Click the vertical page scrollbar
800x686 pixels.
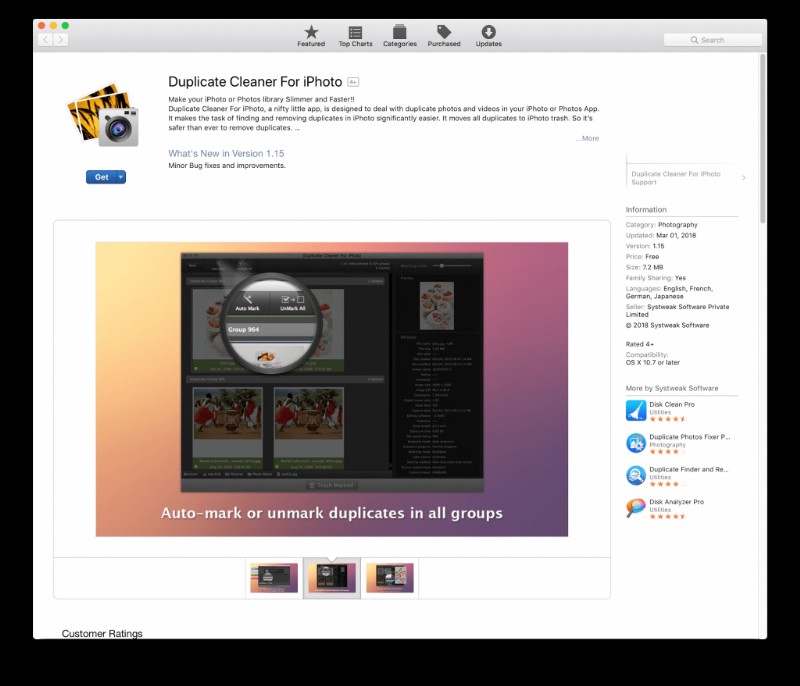tap(763, 138)
